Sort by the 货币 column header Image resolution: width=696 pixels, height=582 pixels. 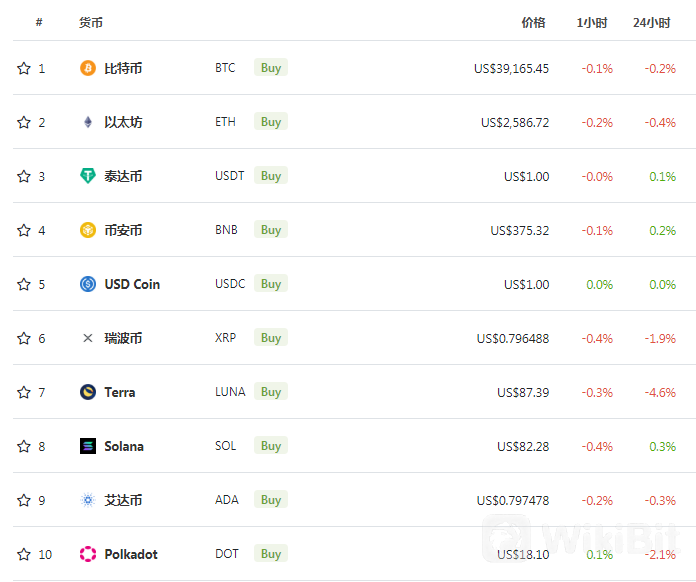point(91,23)
